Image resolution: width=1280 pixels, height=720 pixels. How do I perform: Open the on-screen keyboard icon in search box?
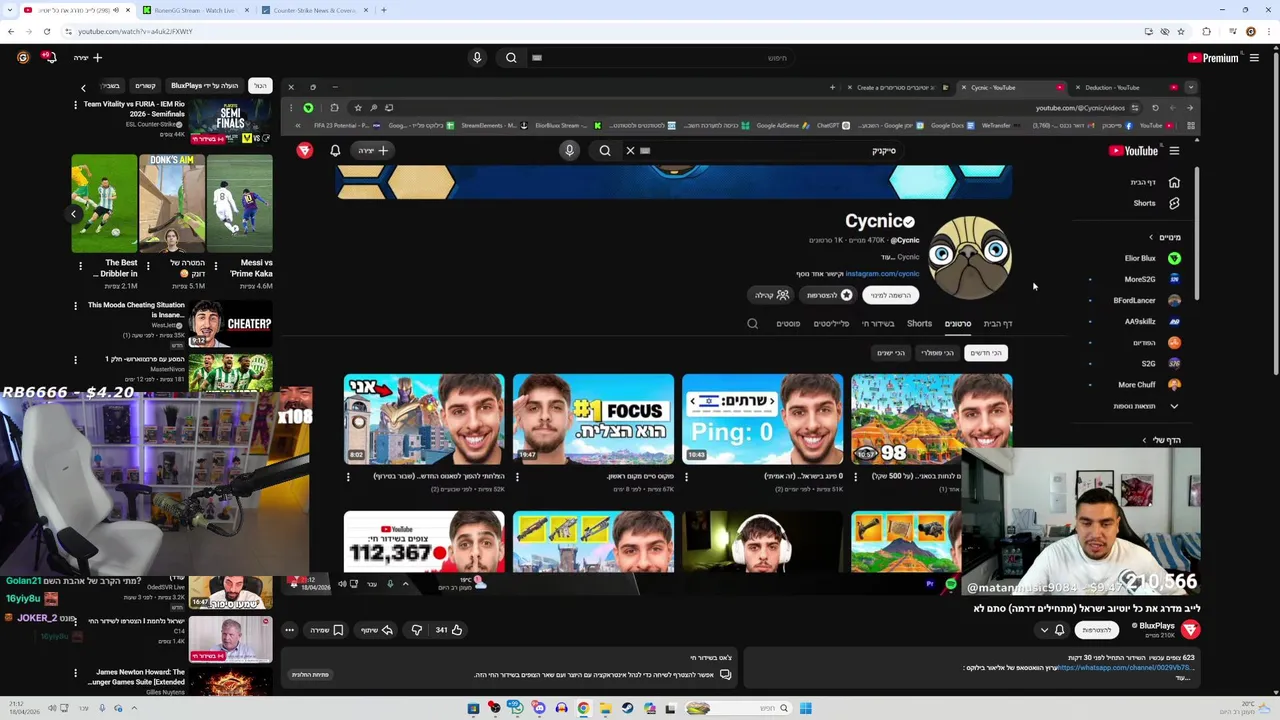537,57
